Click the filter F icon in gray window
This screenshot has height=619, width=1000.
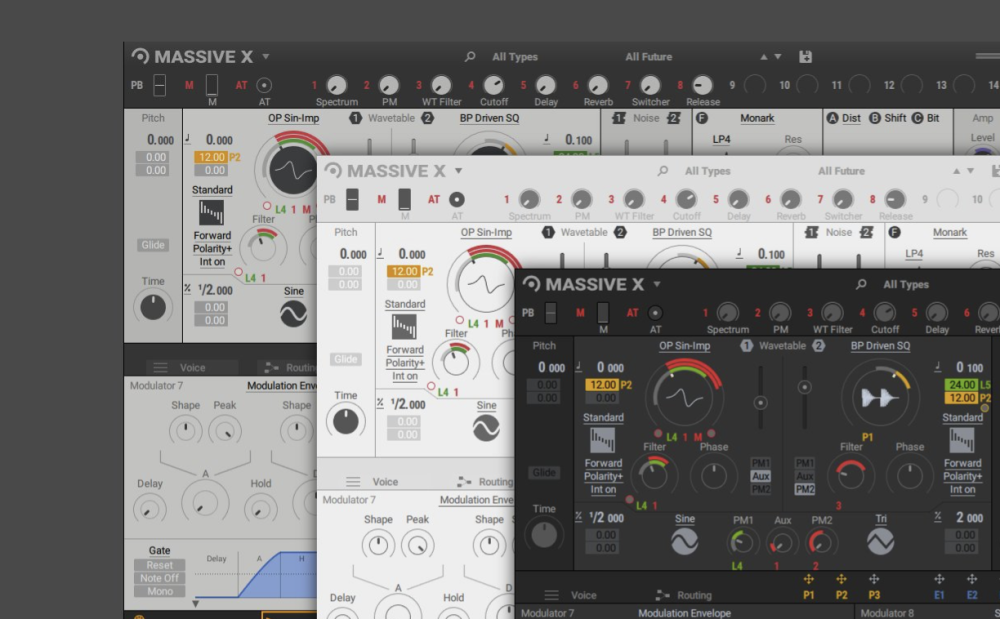click(702, 118)
